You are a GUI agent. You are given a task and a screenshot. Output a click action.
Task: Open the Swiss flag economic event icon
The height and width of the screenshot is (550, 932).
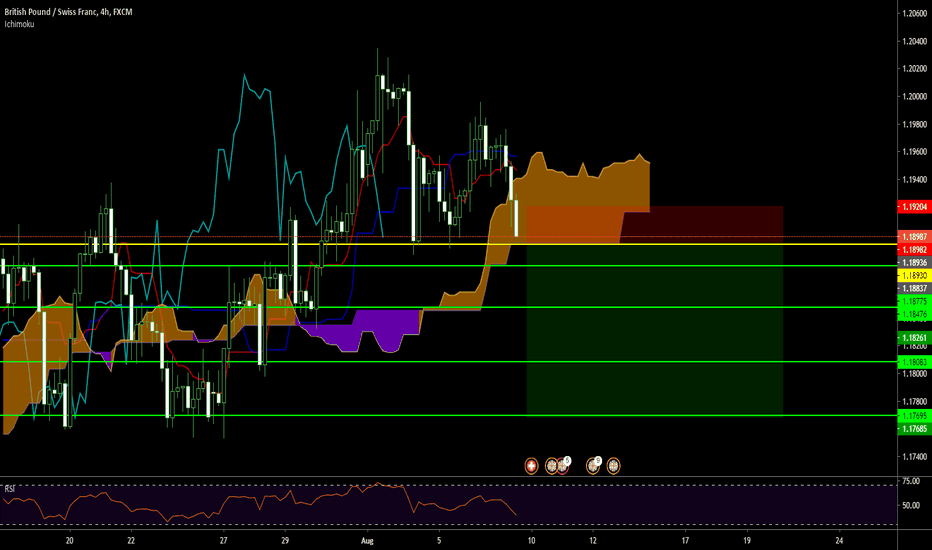pos(531,466)
